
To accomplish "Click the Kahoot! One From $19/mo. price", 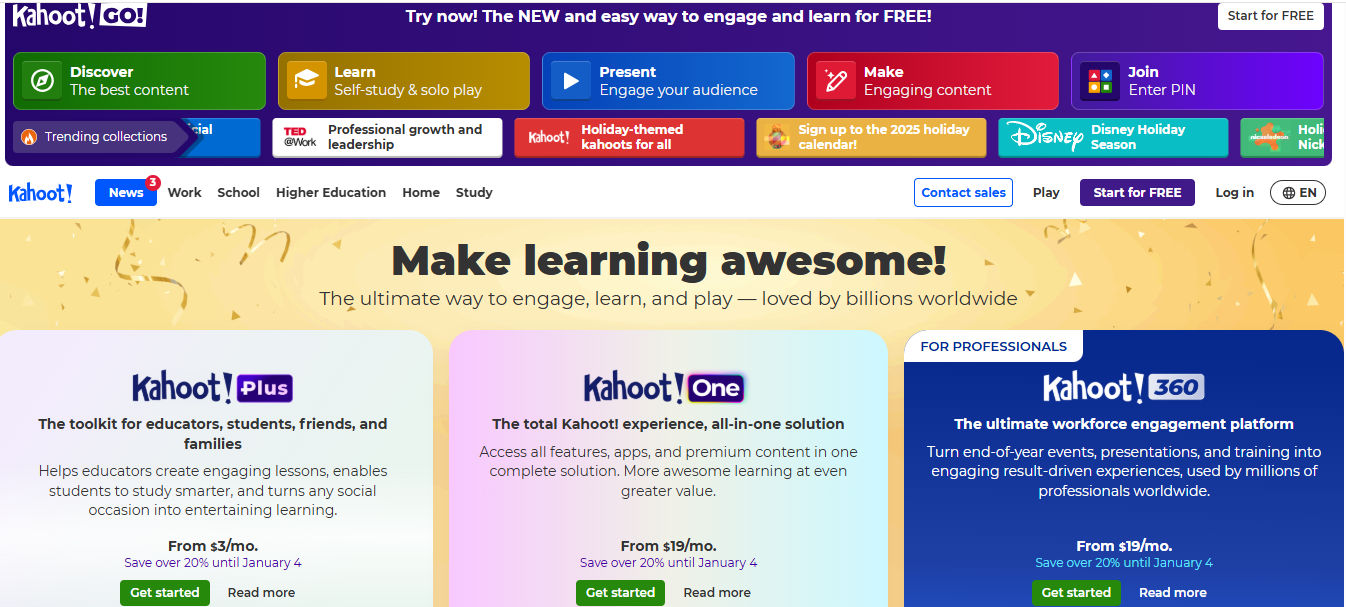I will click(668, 546).
